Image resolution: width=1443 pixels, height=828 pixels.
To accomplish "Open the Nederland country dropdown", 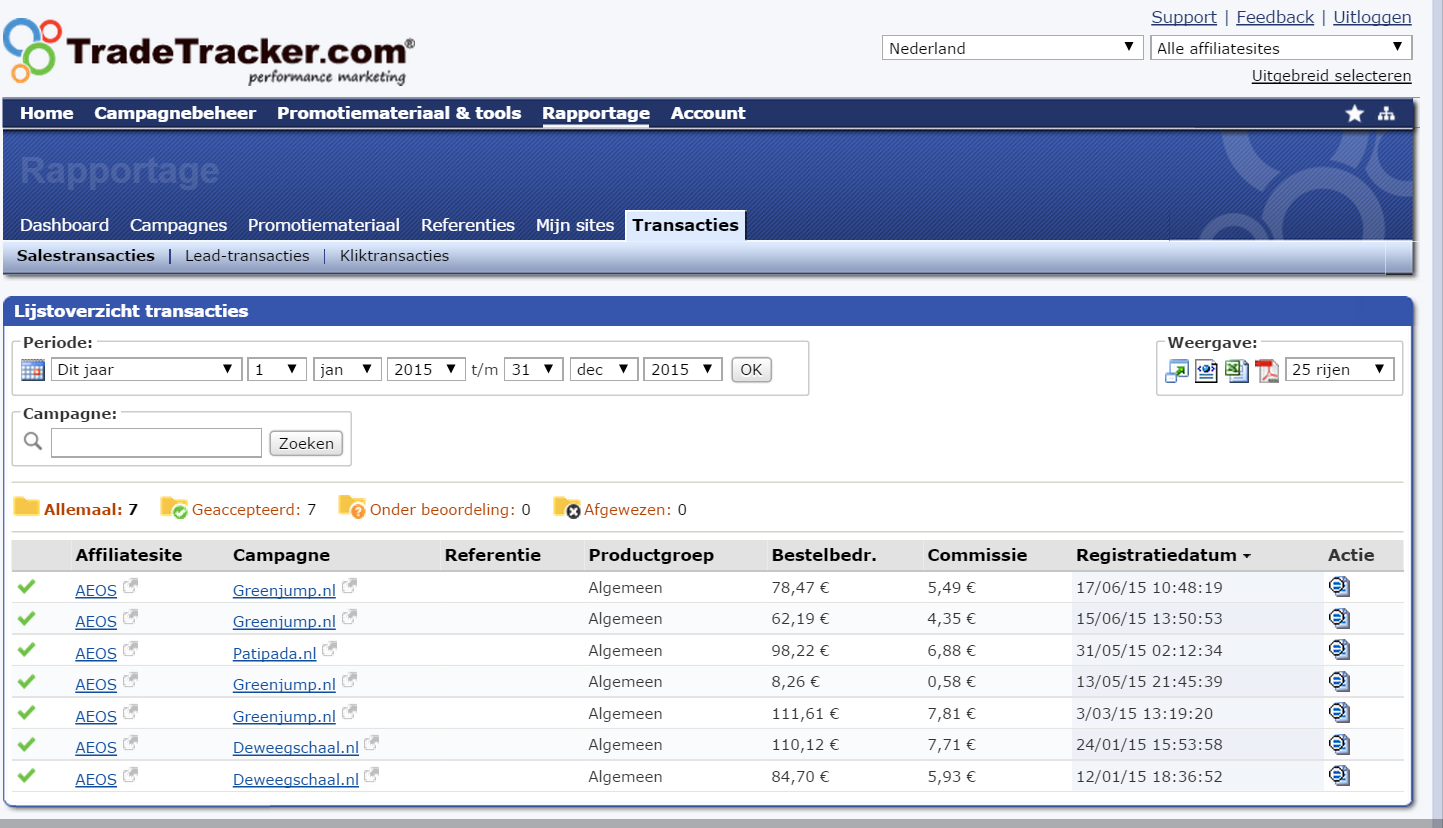I will (1013, 48).
